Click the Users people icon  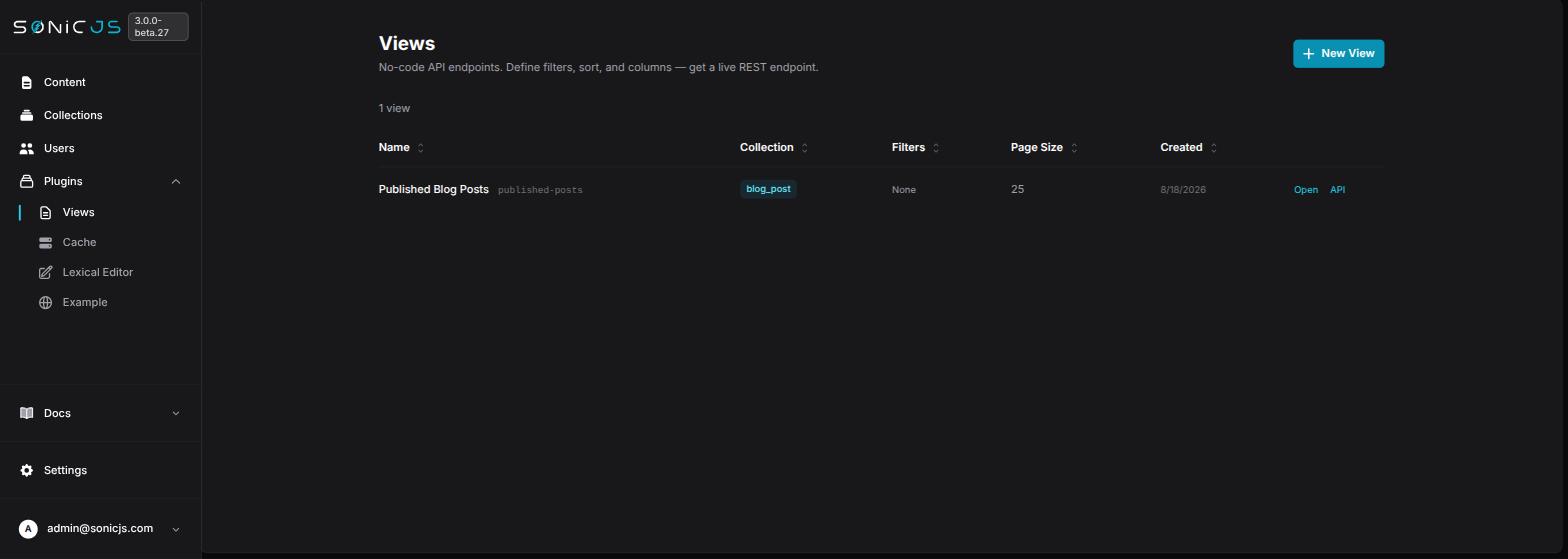pos(27,148)
